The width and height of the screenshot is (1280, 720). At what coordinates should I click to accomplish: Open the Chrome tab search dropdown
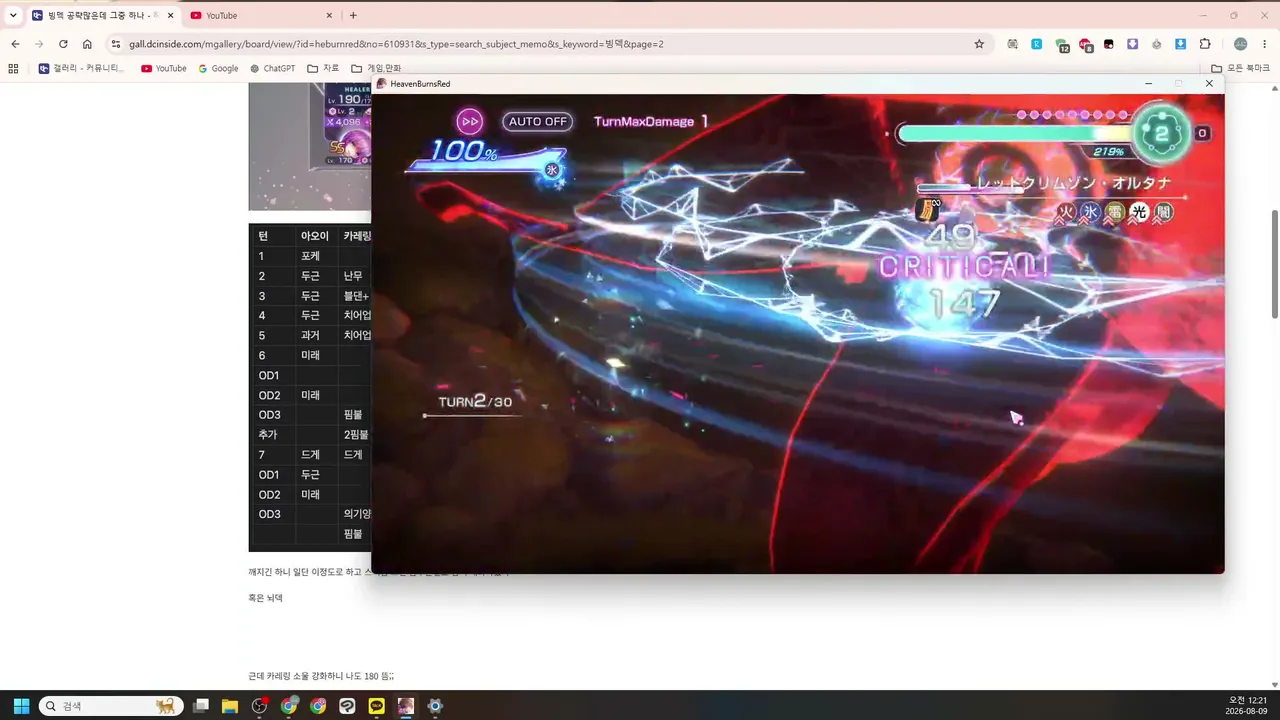coord(13,15)
